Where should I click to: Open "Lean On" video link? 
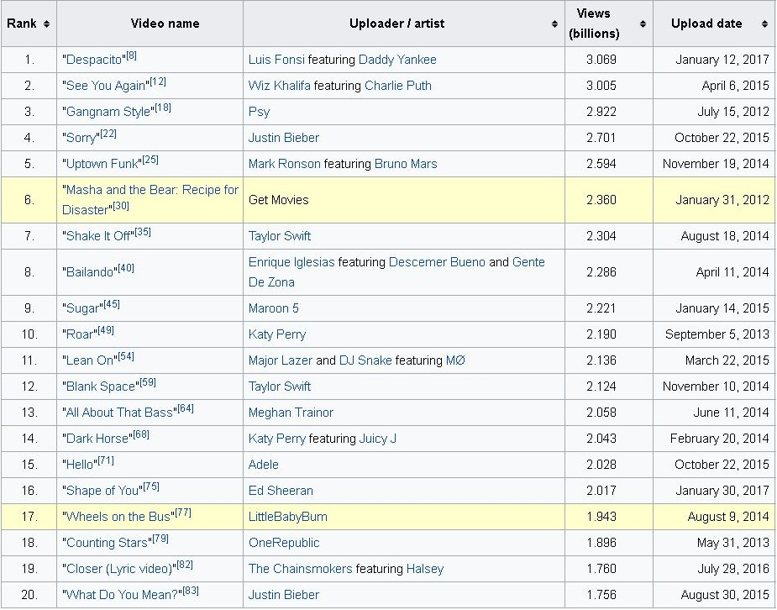click(90, 361)
